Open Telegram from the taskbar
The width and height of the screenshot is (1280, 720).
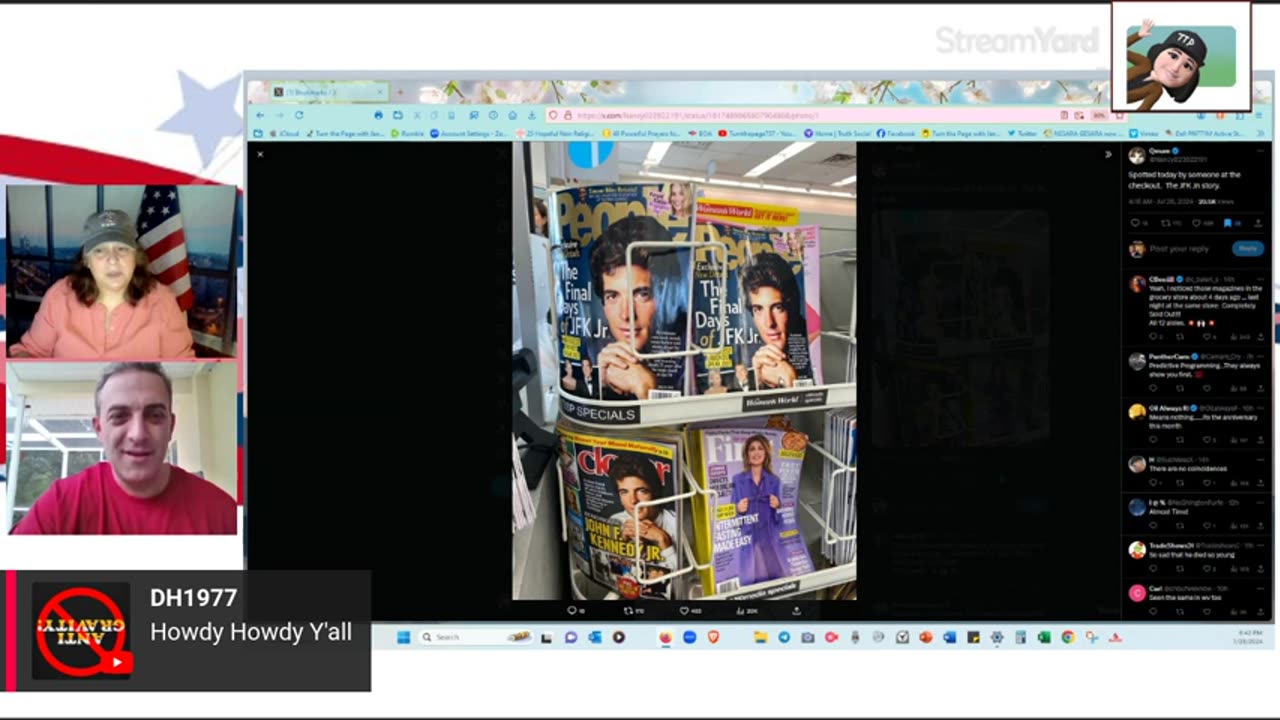[783, 637]
